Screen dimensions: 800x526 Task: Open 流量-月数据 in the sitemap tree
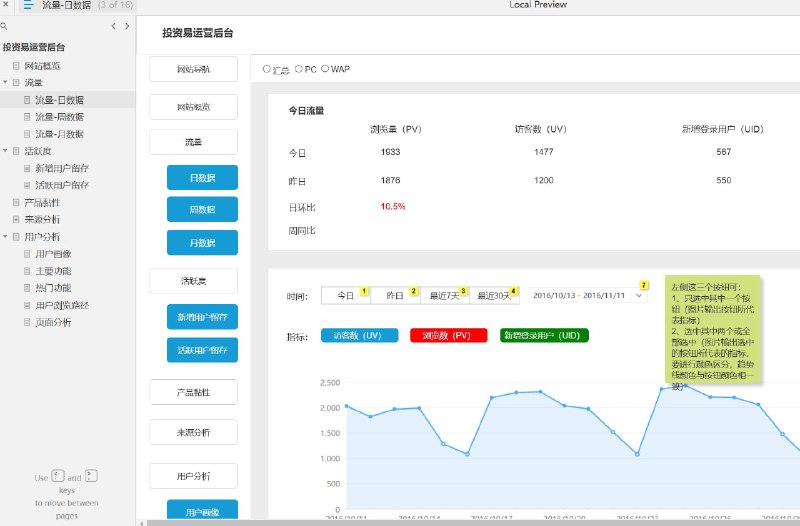[59, 134]
